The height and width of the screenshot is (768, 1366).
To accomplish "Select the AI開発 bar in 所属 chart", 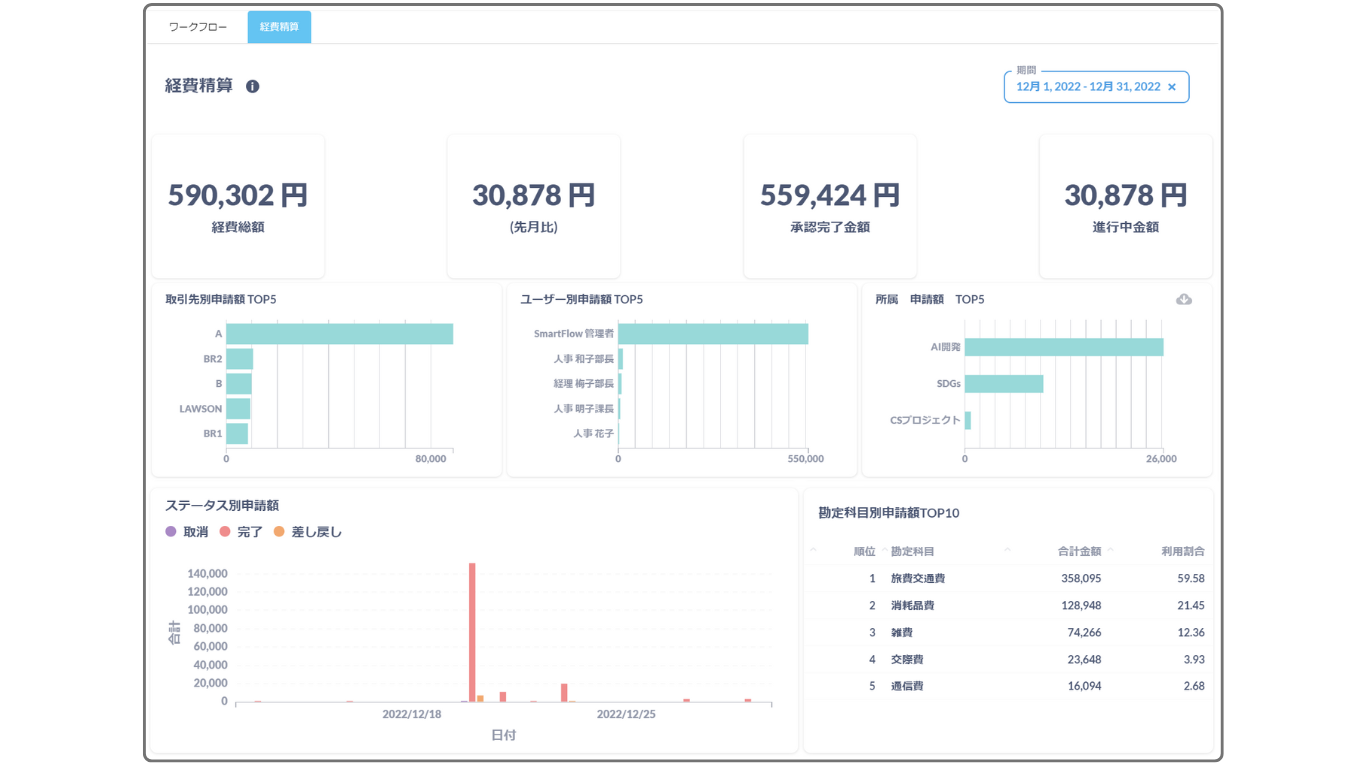I will pyautogui.click(x=1064, y=347).
